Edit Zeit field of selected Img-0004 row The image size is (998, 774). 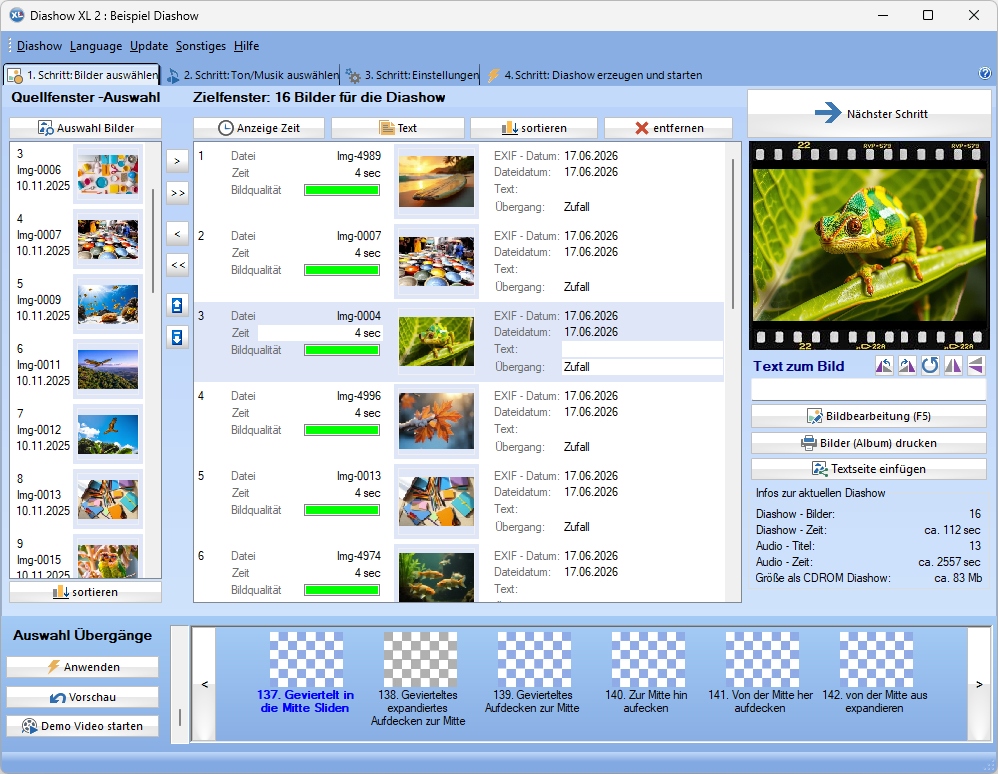click(x=320, y=333)
